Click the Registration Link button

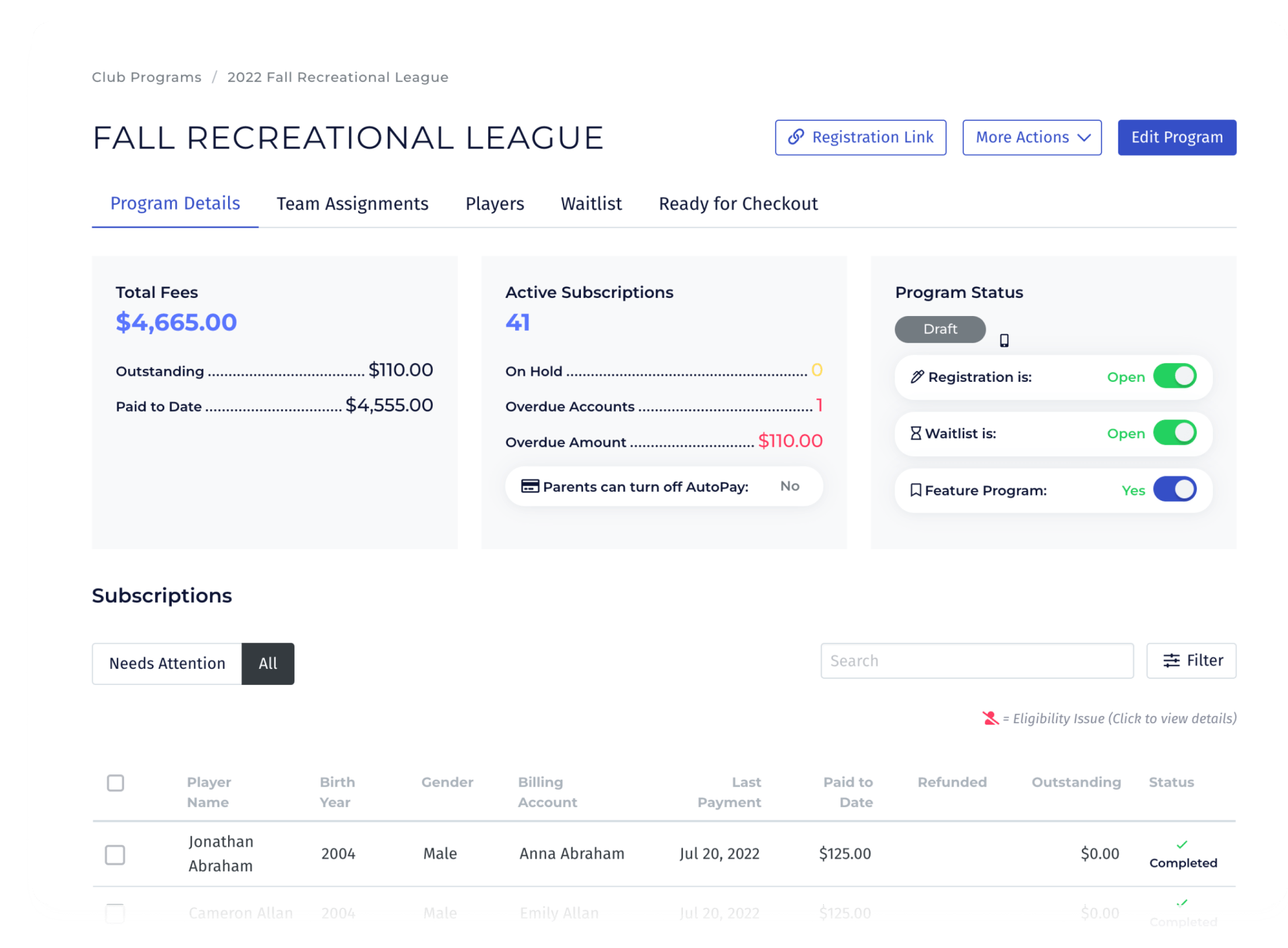[x=861, y=138]
